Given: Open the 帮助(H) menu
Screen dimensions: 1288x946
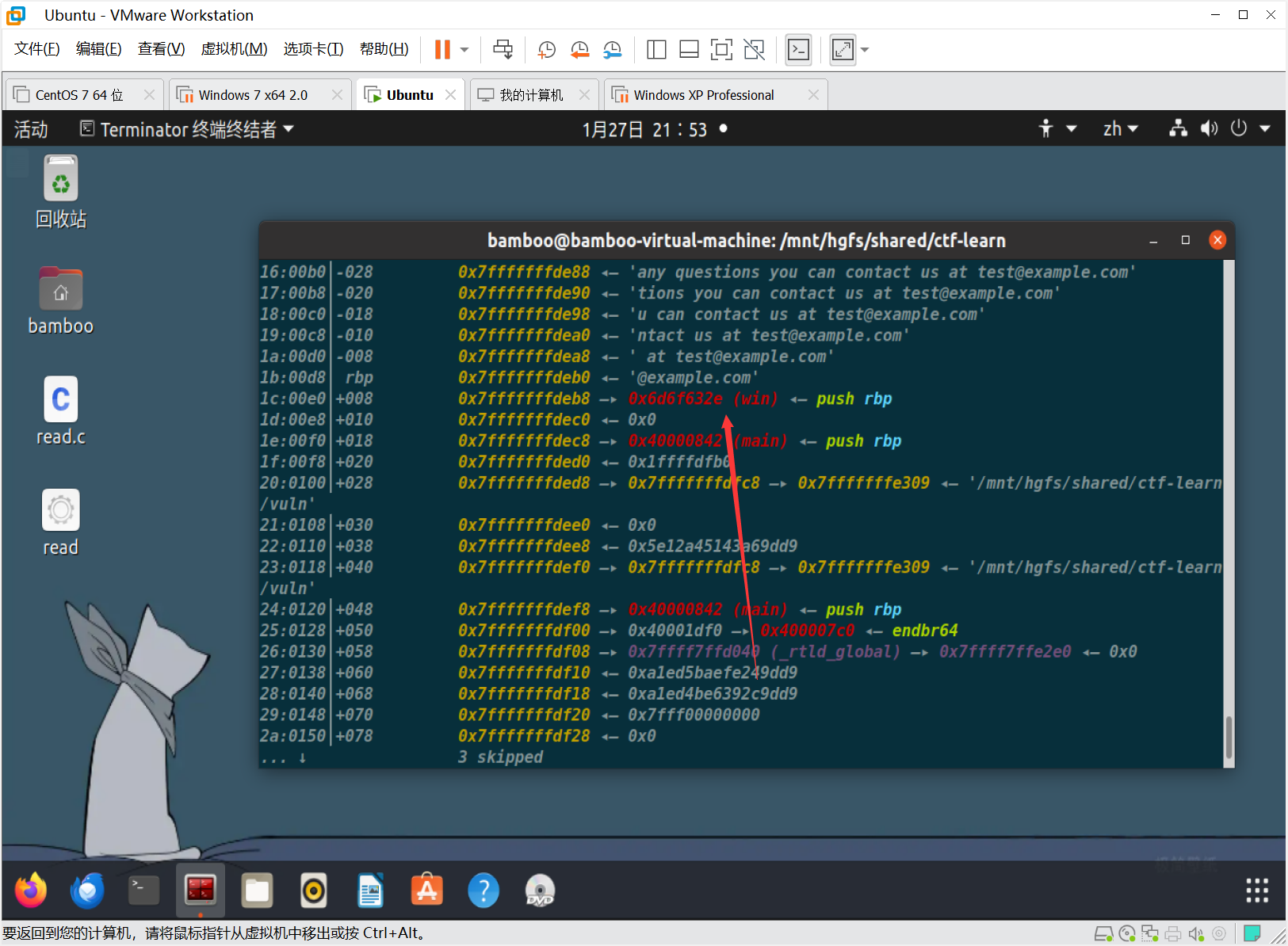Looking at the screenshot, I should tap(384, 49).
